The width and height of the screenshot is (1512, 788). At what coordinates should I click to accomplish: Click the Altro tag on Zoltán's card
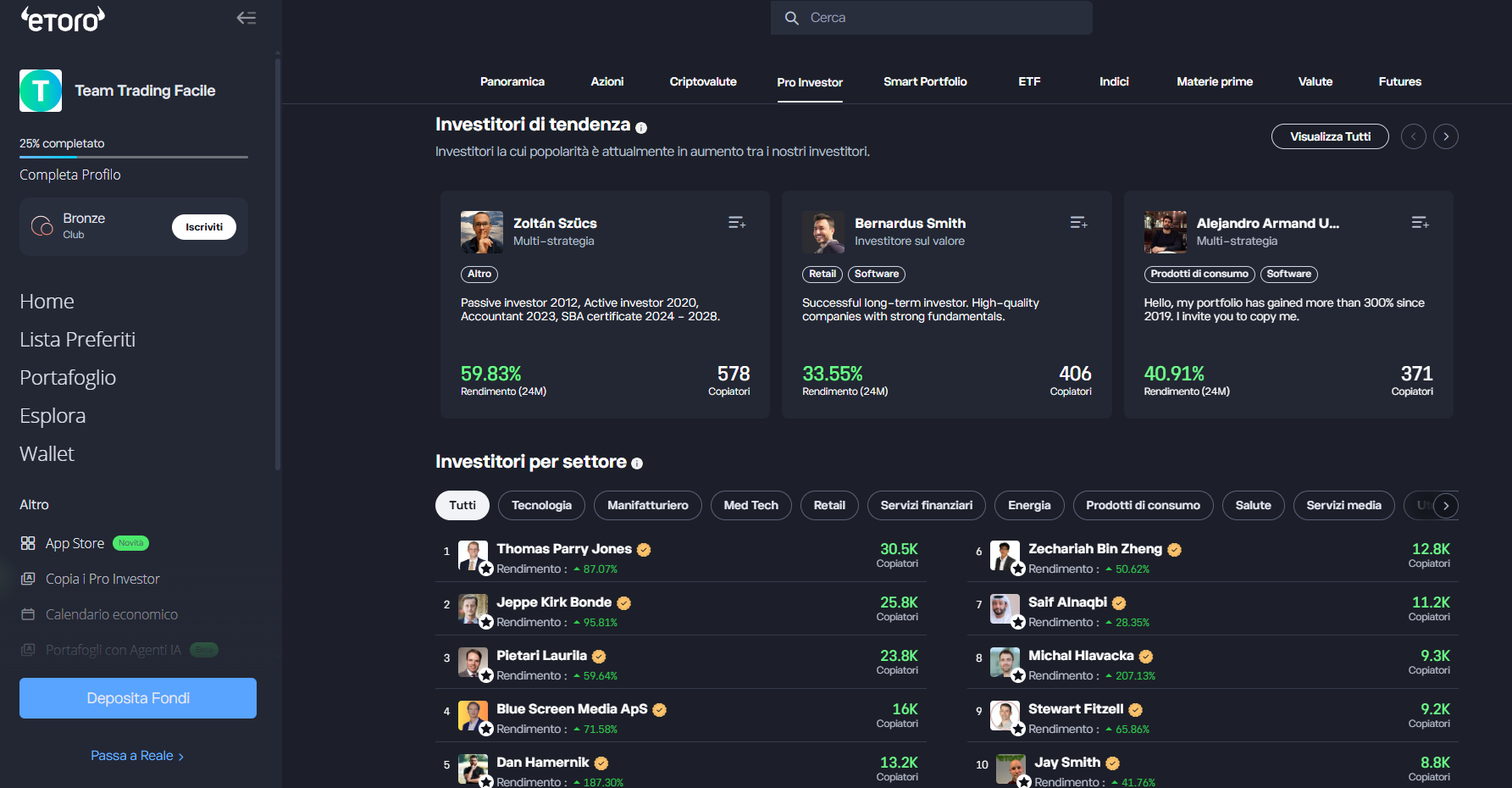pyautogui.click(x=479, y=275)
